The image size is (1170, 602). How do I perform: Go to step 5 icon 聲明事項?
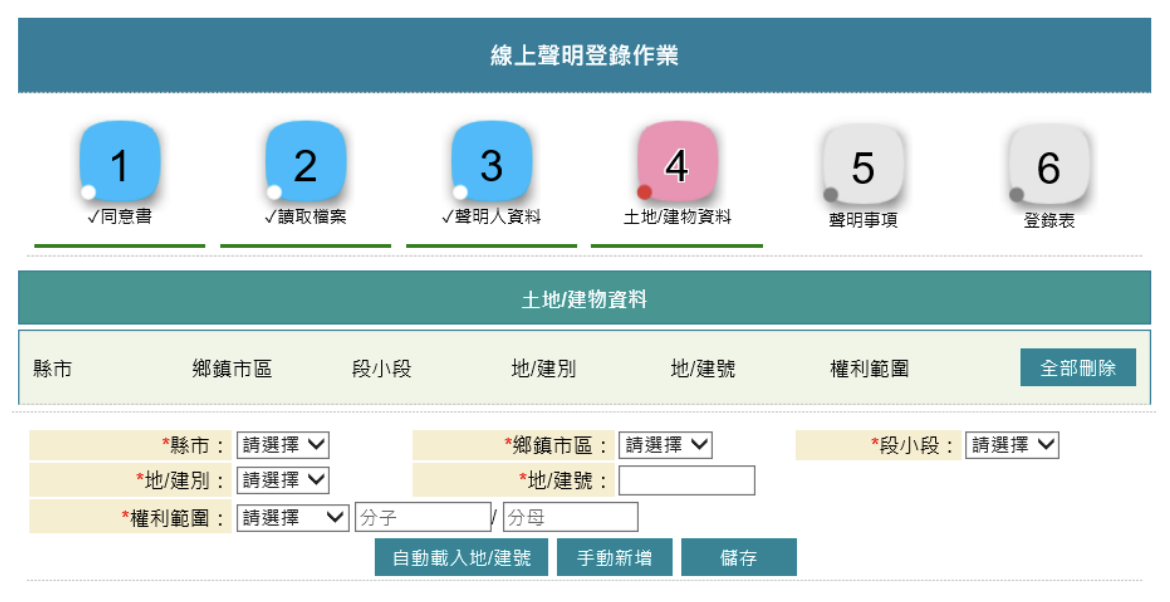[x=863, y=165]
